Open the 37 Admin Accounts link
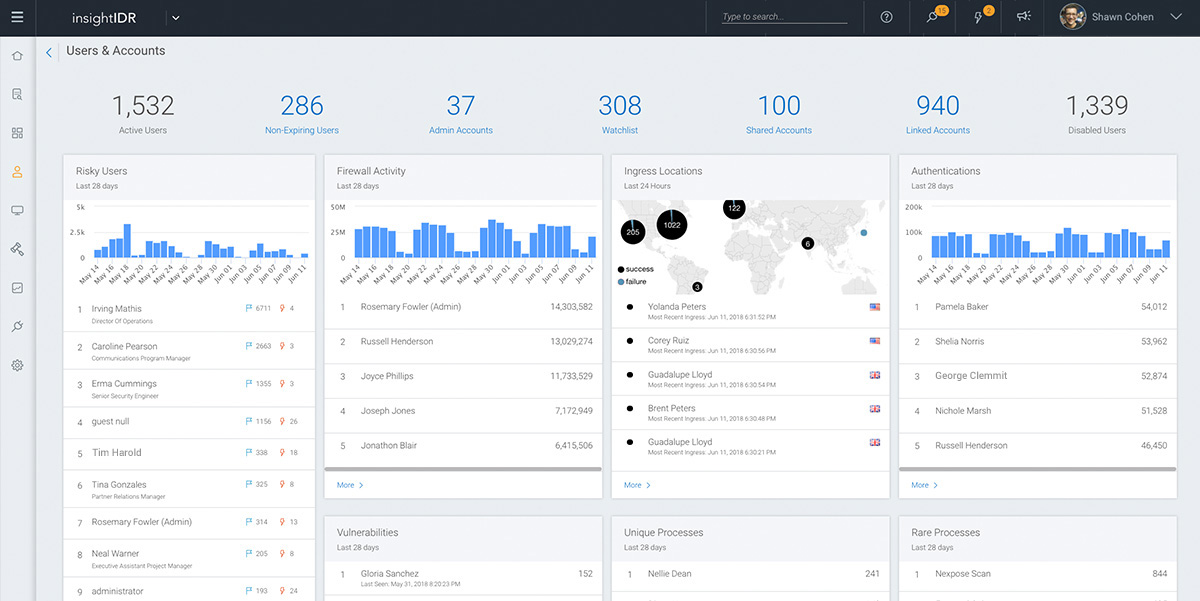This screenshot has width=1200, height=601. pos(460,113)
